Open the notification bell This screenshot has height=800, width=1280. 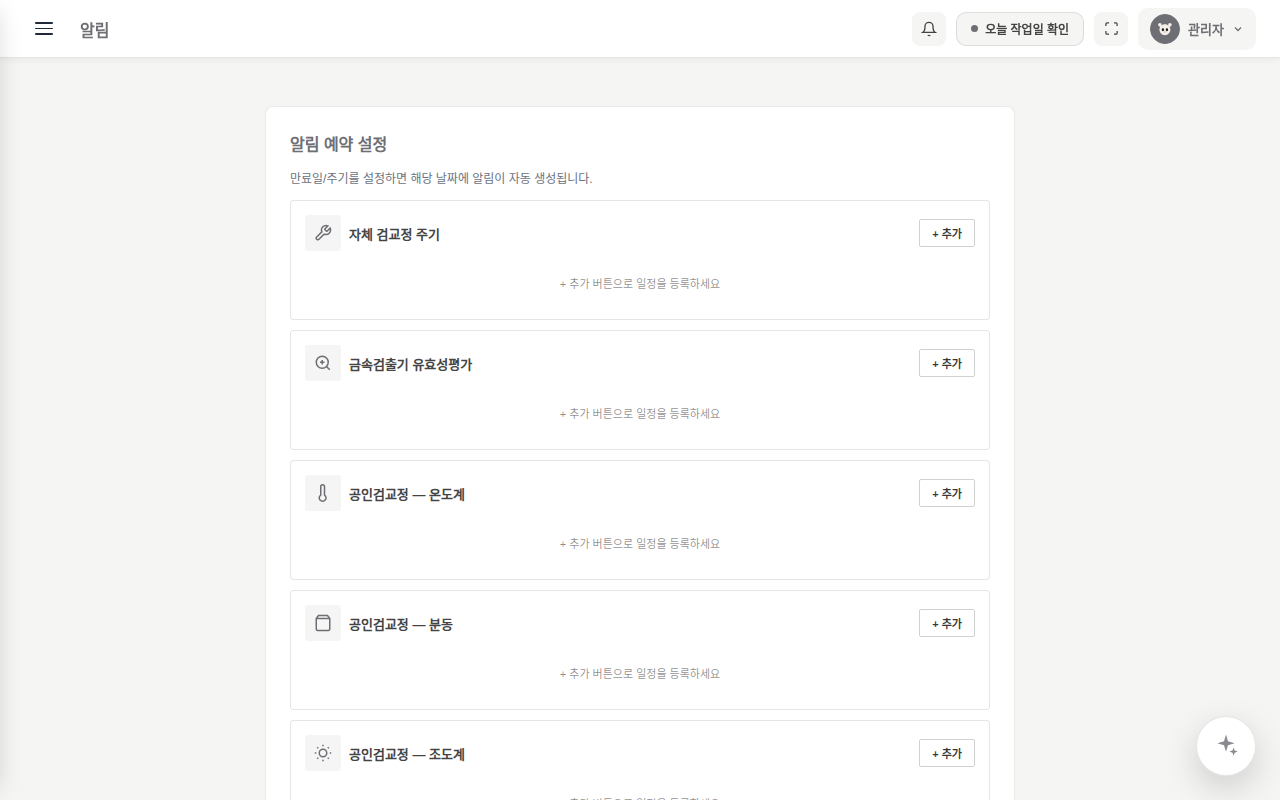pos(929,29)
